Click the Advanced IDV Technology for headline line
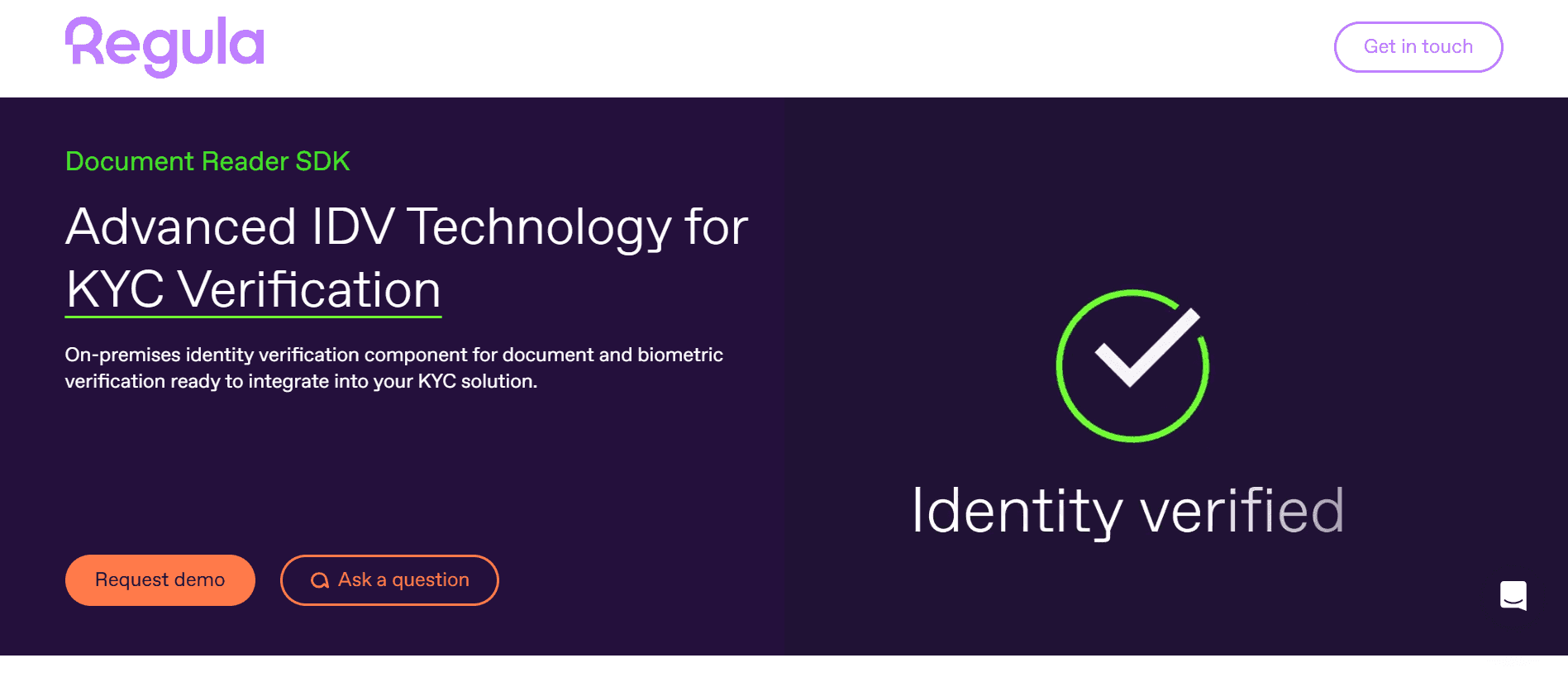The image size is (1568, 677). [407, 226]
